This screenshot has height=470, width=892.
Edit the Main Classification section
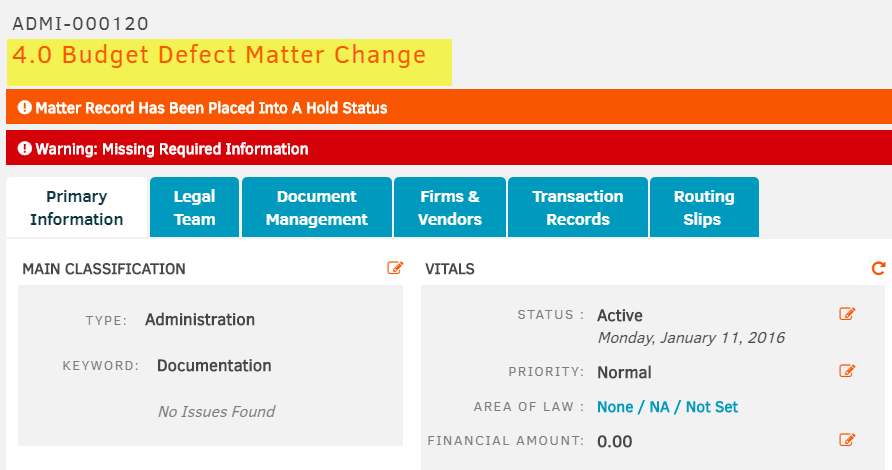tap(395, 268)
